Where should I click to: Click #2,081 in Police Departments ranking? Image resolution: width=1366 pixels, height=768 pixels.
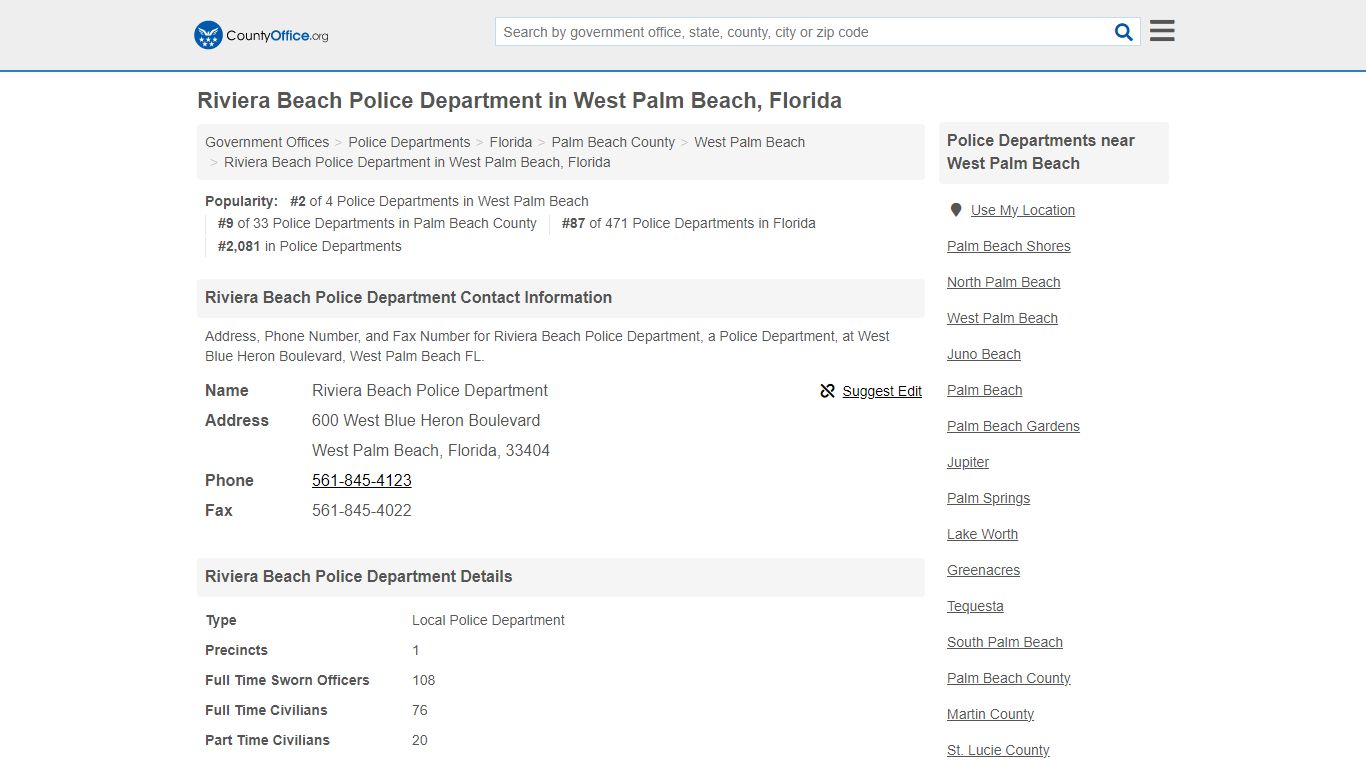[310, 246]
